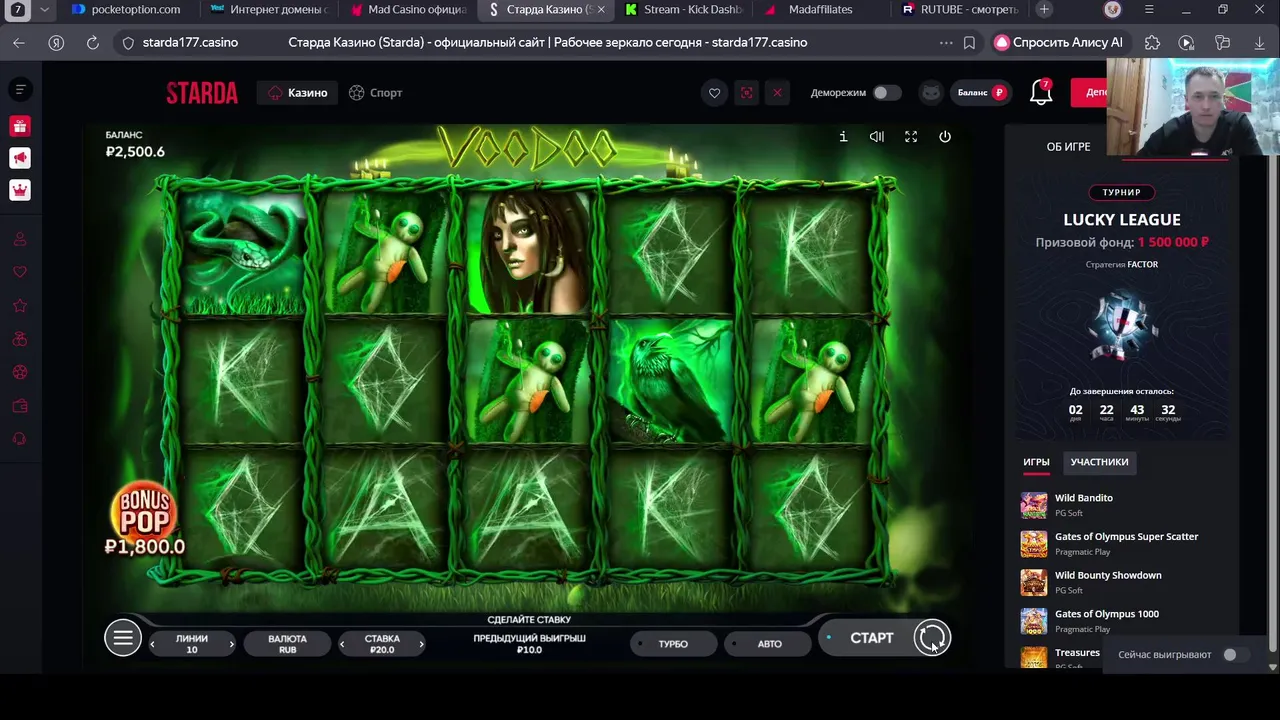Select the Казино section
Screen dimensions: 1280x720
pyautogui.click(x=298, y=93)
